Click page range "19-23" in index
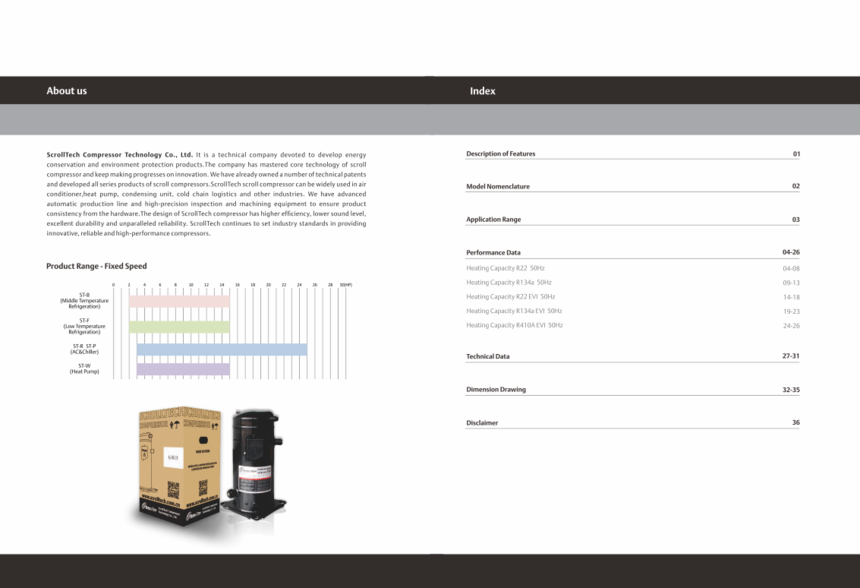The width and height of the screenshot is (860, 588). click(x=791, y=312)
